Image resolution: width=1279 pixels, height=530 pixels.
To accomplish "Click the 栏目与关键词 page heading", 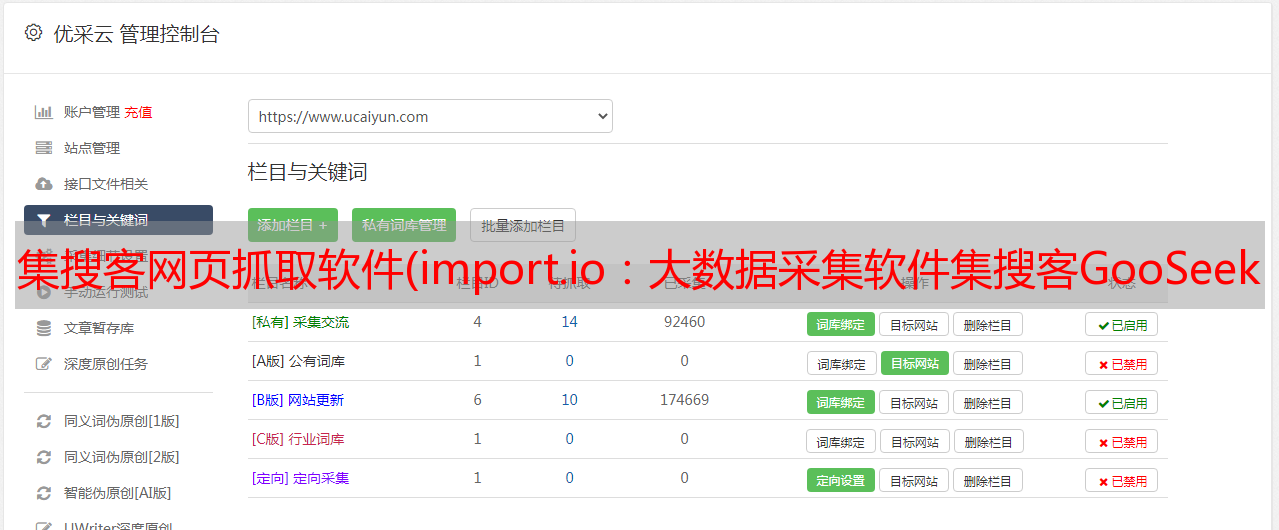I will tap(308, 172).
